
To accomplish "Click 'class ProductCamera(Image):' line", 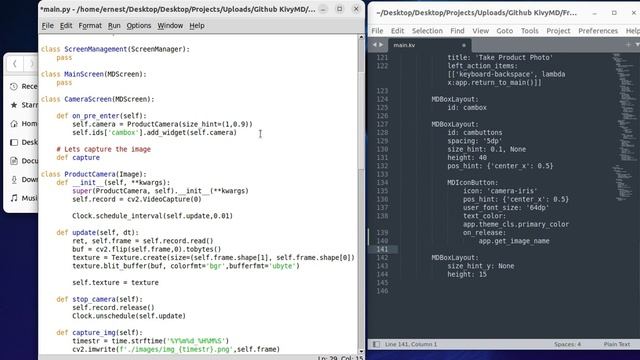I will click(93, 174).
